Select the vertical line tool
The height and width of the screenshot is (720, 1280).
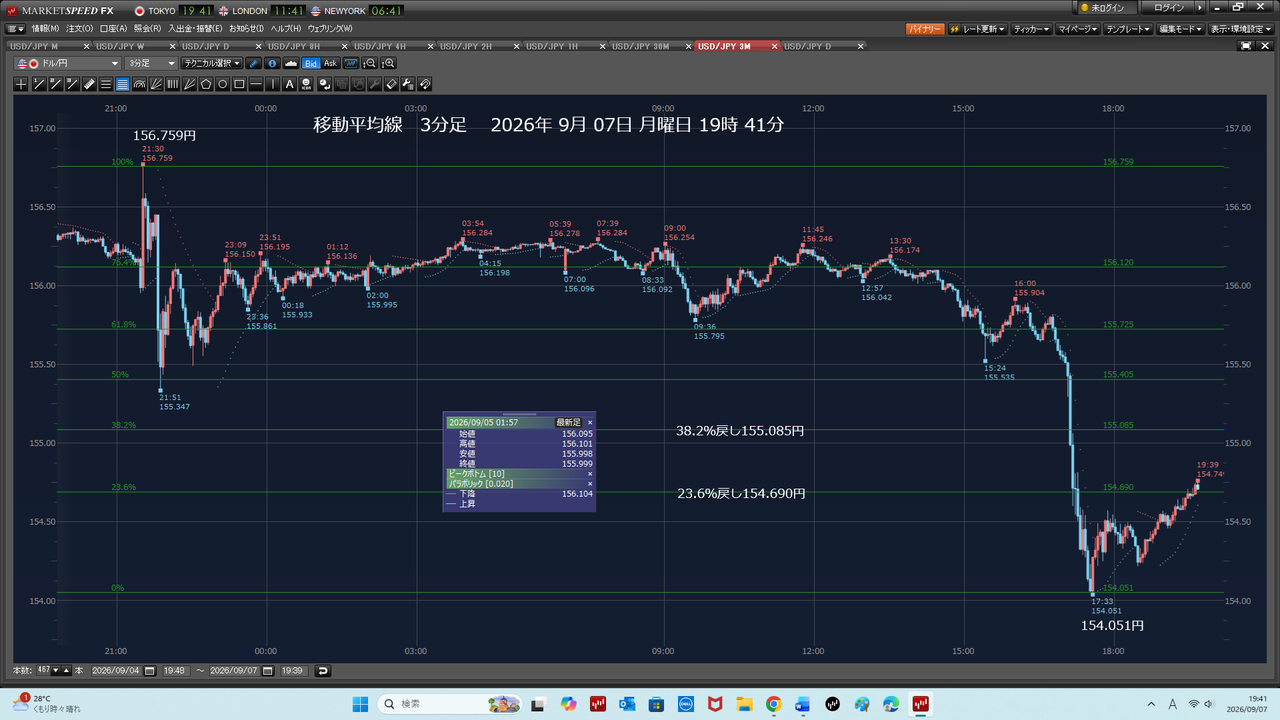tap(273, 84)
